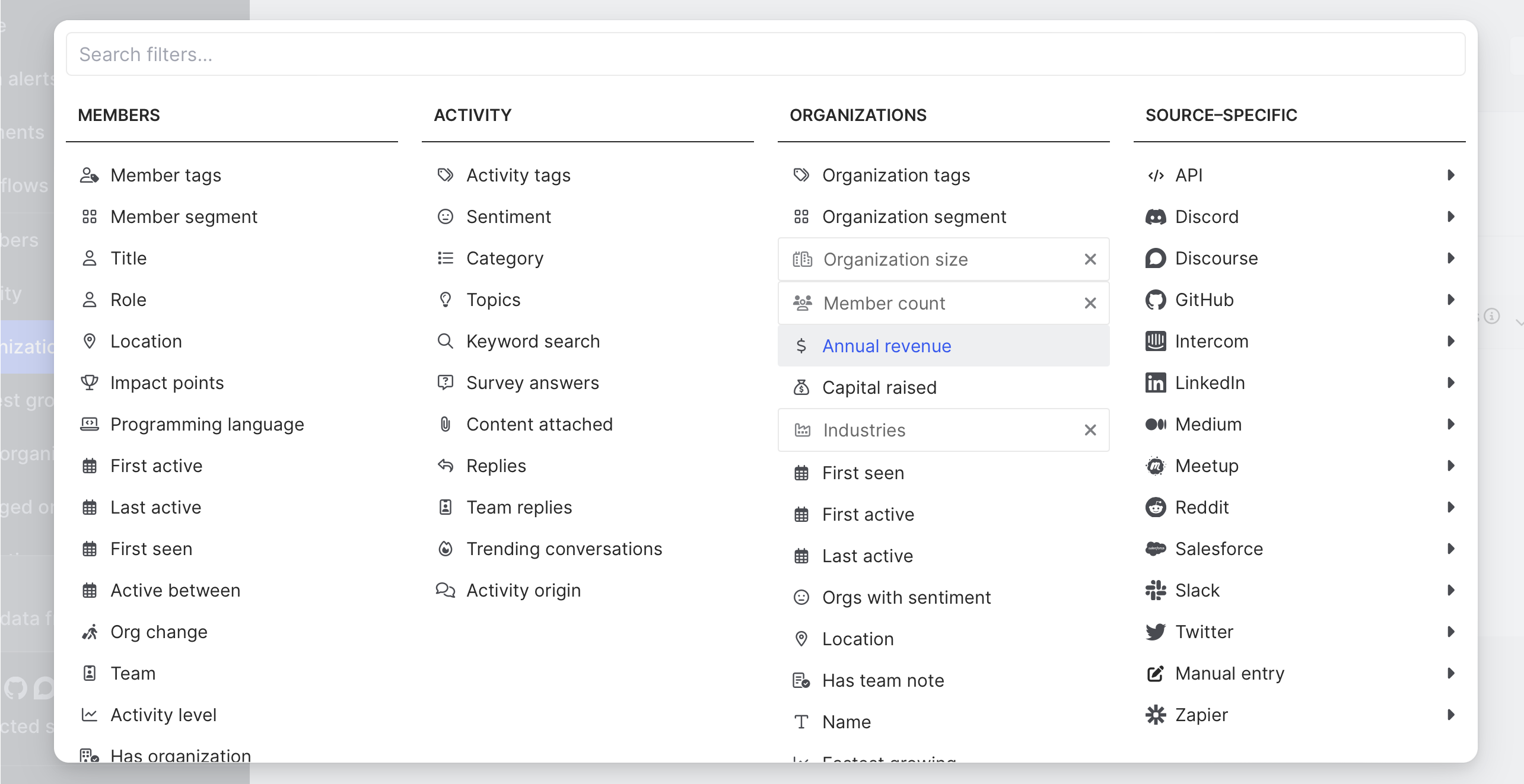The height and width of the screenshot is (784, 1524).
Task: Click the Reddit alien icon
Action: (x=1155, y=508)
